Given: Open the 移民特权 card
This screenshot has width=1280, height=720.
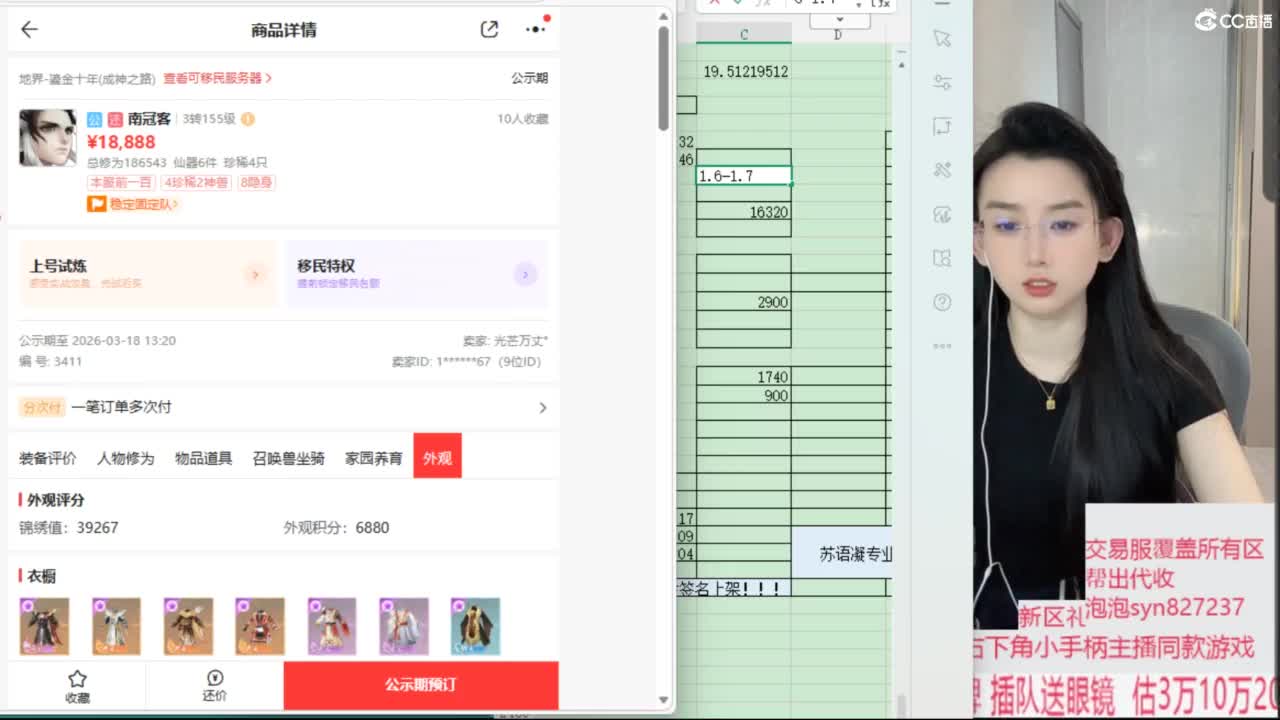Looking at the screenshot, I should [x=417, y=274].
